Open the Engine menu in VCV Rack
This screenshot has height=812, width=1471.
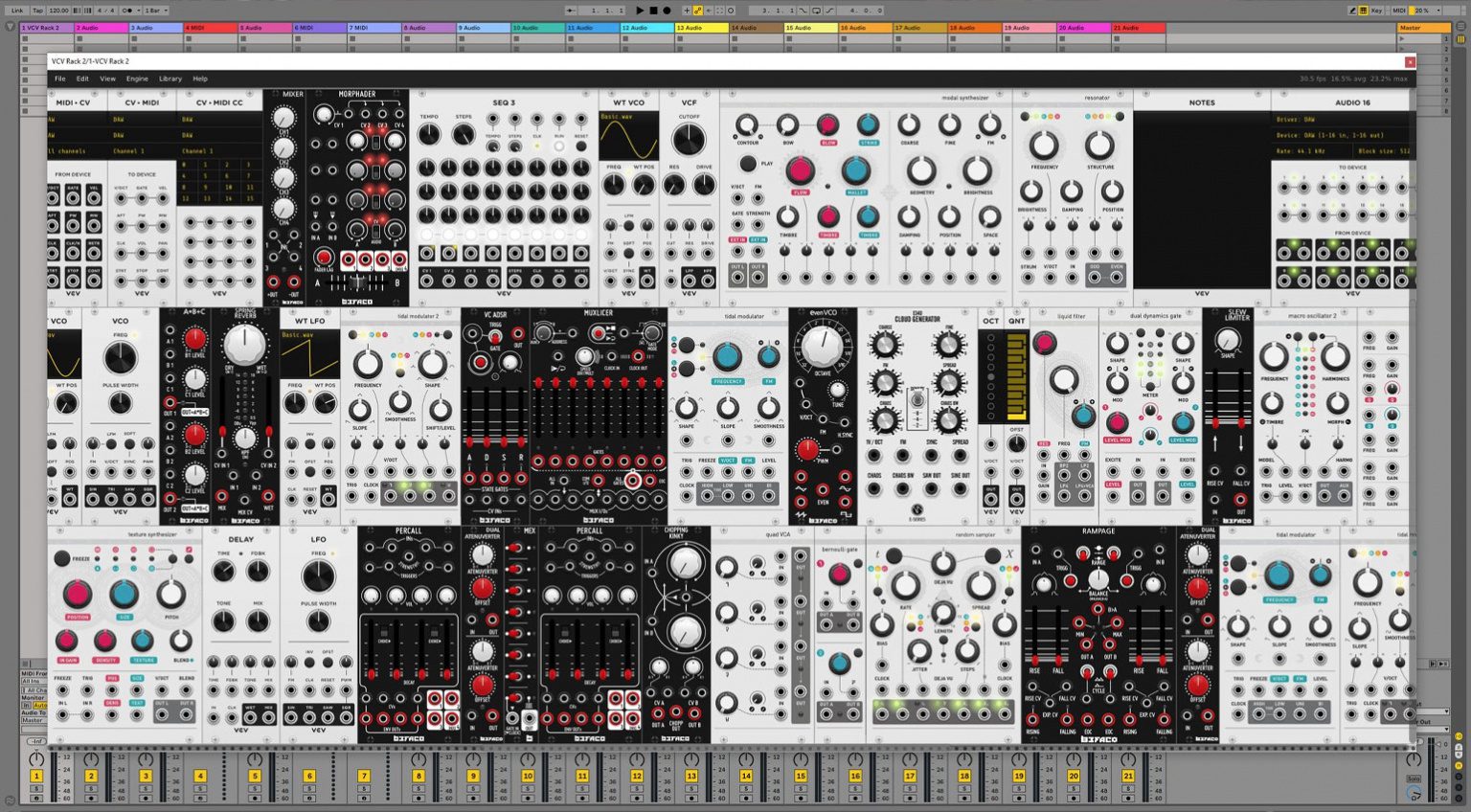137,79
